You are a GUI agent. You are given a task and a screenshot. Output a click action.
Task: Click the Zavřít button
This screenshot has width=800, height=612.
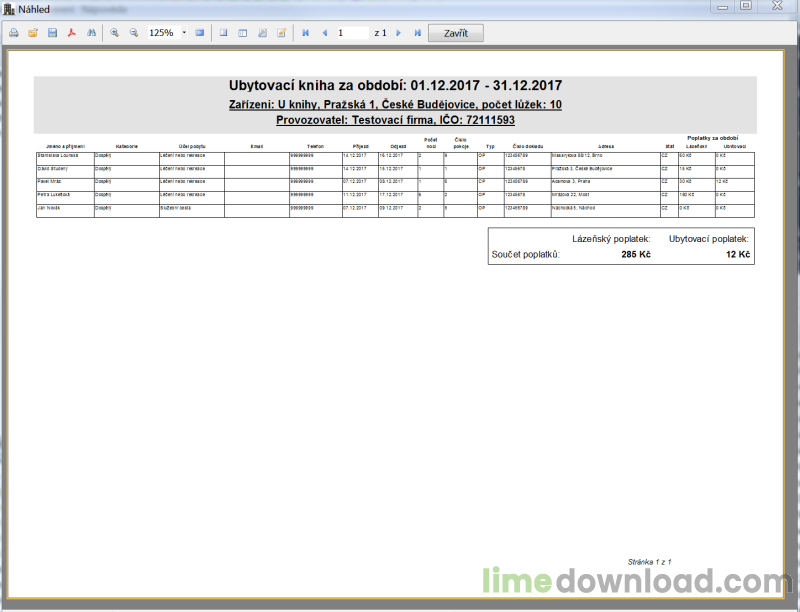(x=456, y=33)
